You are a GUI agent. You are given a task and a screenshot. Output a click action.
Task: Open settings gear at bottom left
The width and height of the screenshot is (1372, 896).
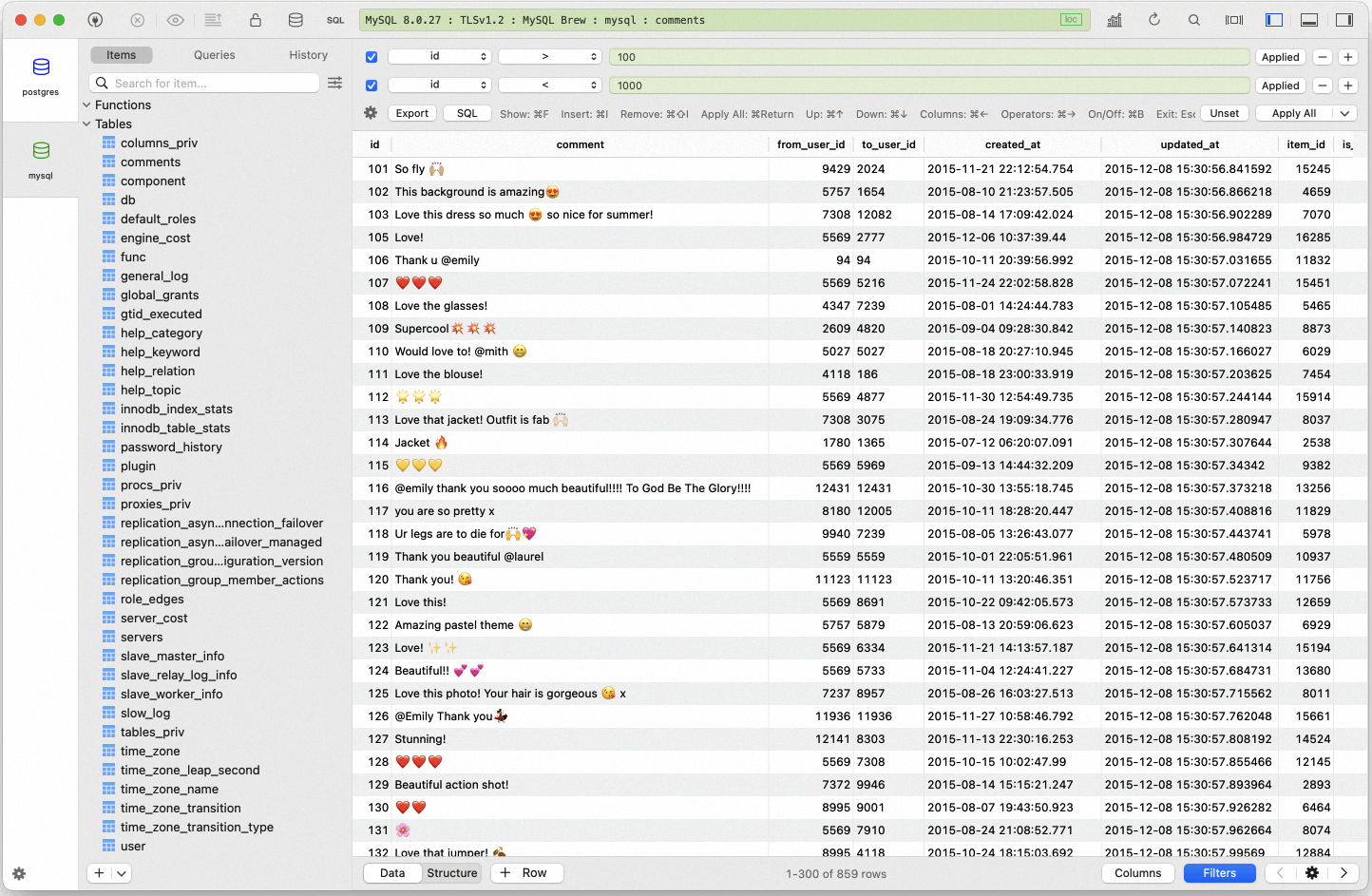click(x=19, y=873)
